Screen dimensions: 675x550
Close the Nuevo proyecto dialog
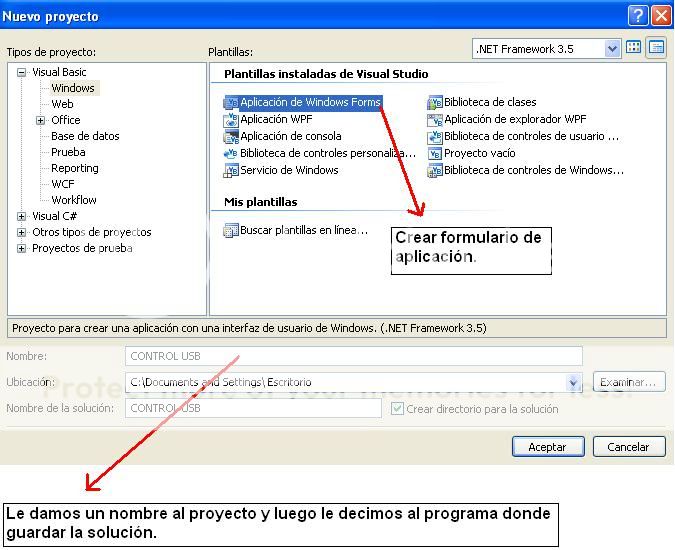click(661, 16)
